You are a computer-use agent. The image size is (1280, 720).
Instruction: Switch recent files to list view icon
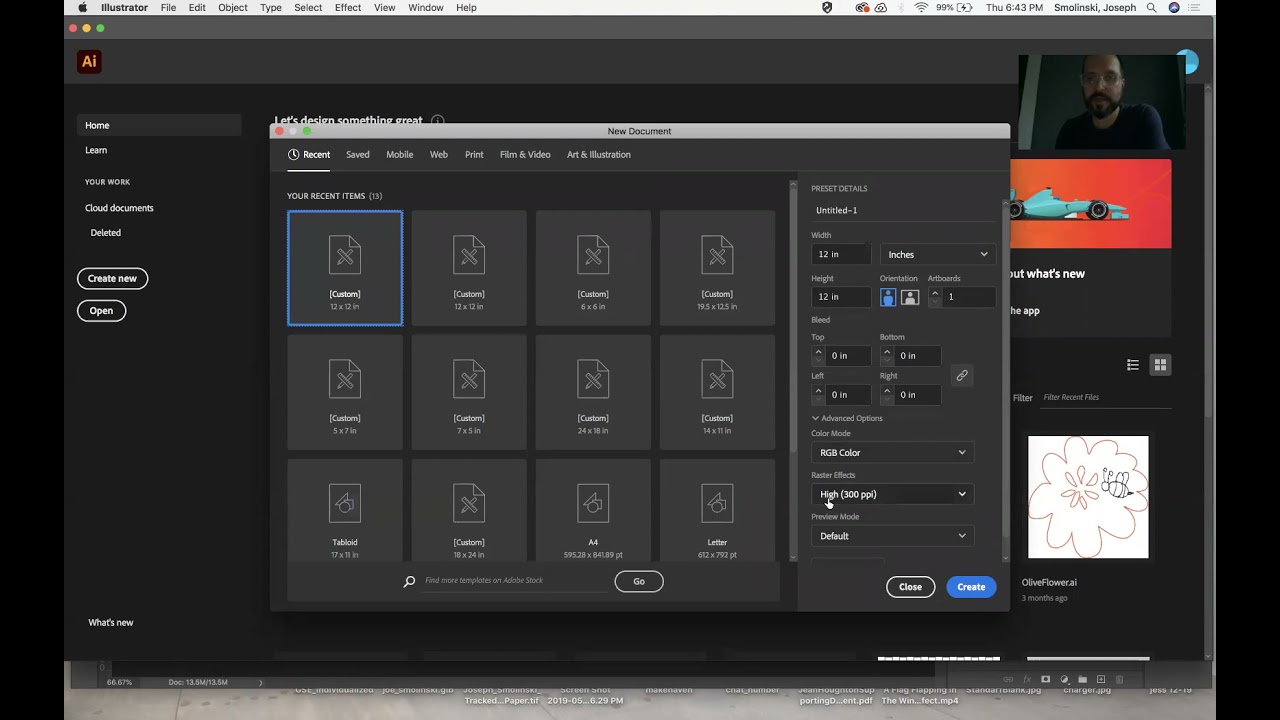coord(1133,365)
